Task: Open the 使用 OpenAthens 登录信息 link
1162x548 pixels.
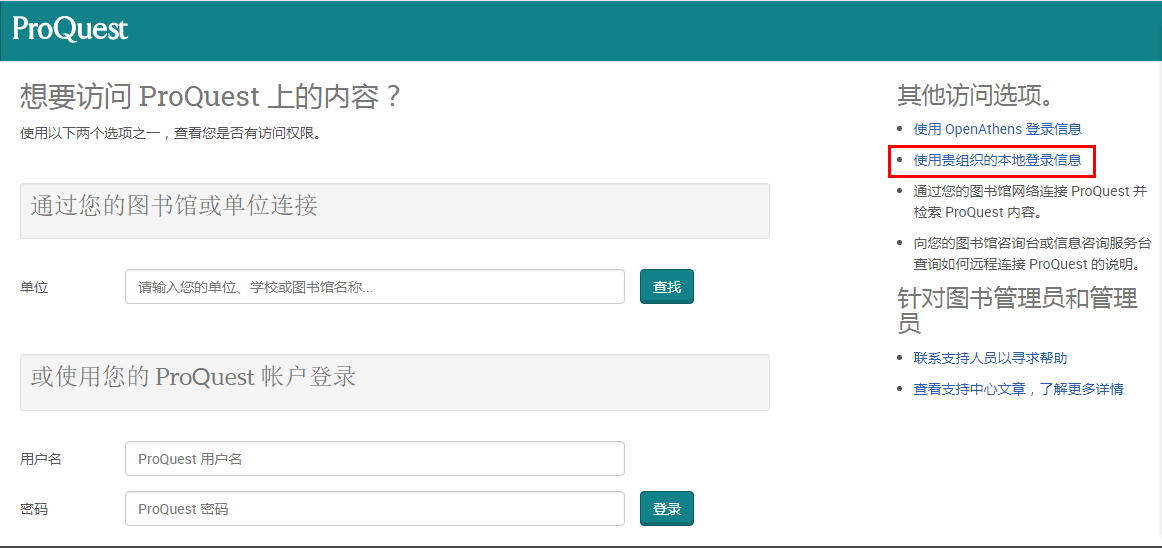Action: pyautogui.click(x=997, y=129)
